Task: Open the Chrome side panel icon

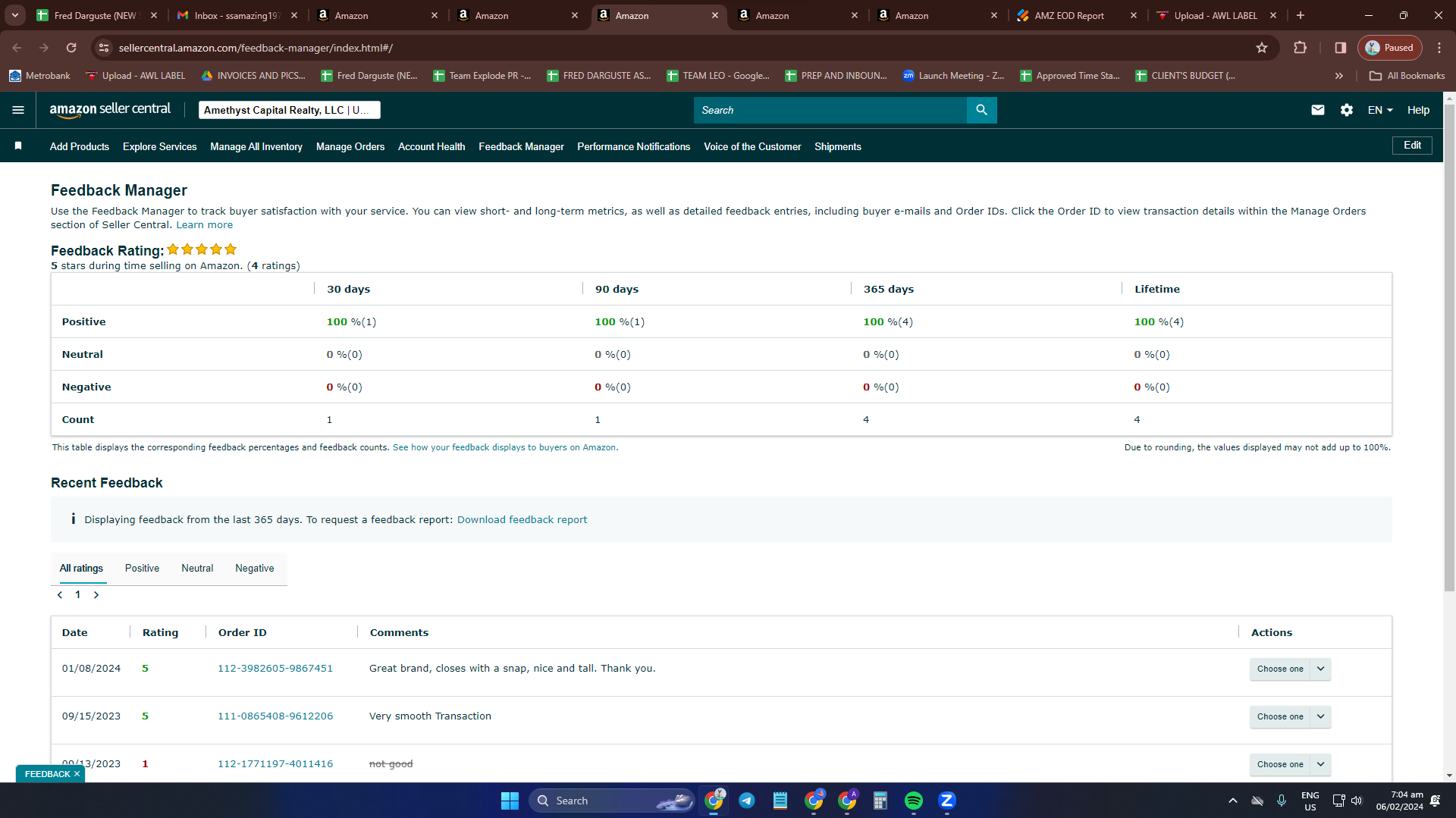Action: pos(1341,48)
